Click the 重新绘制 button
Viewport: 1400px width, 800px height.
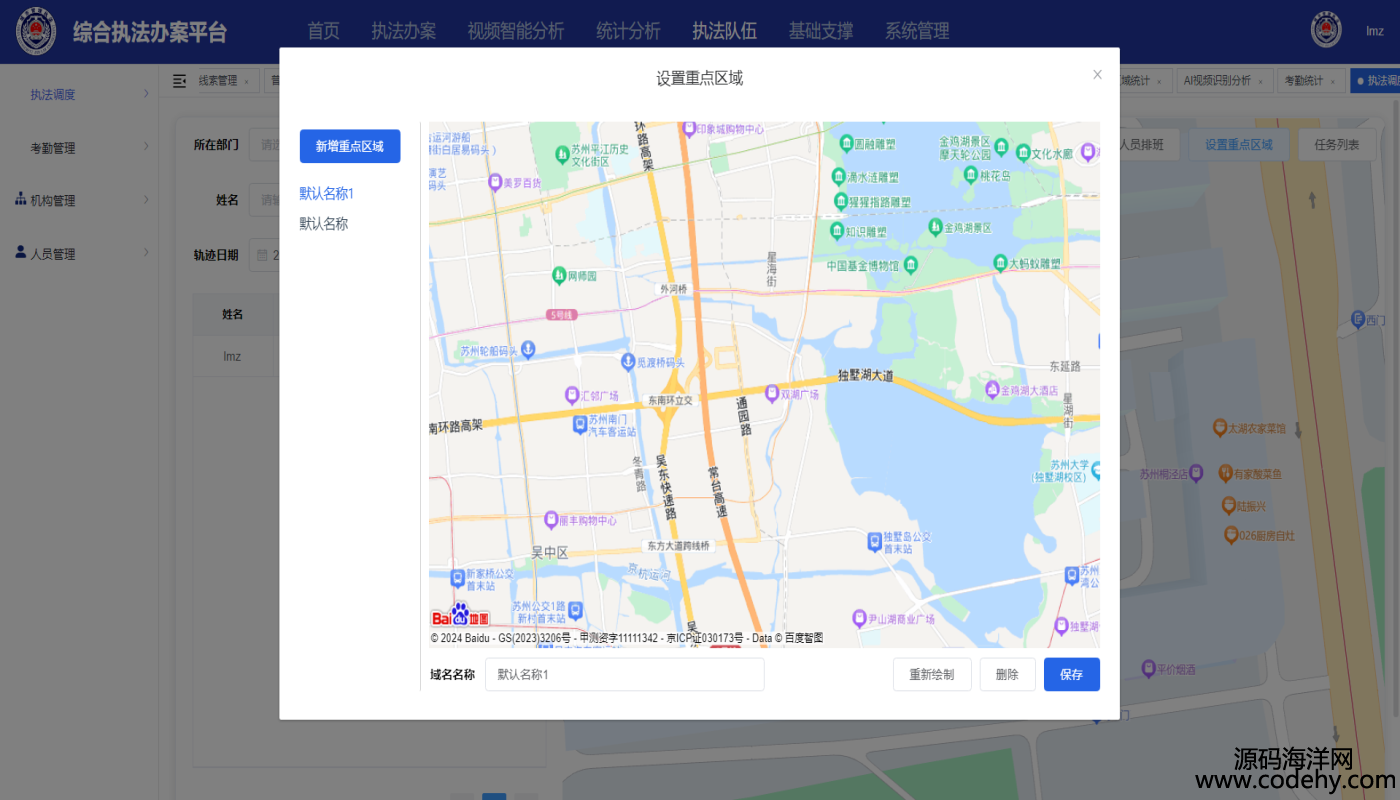932,674
